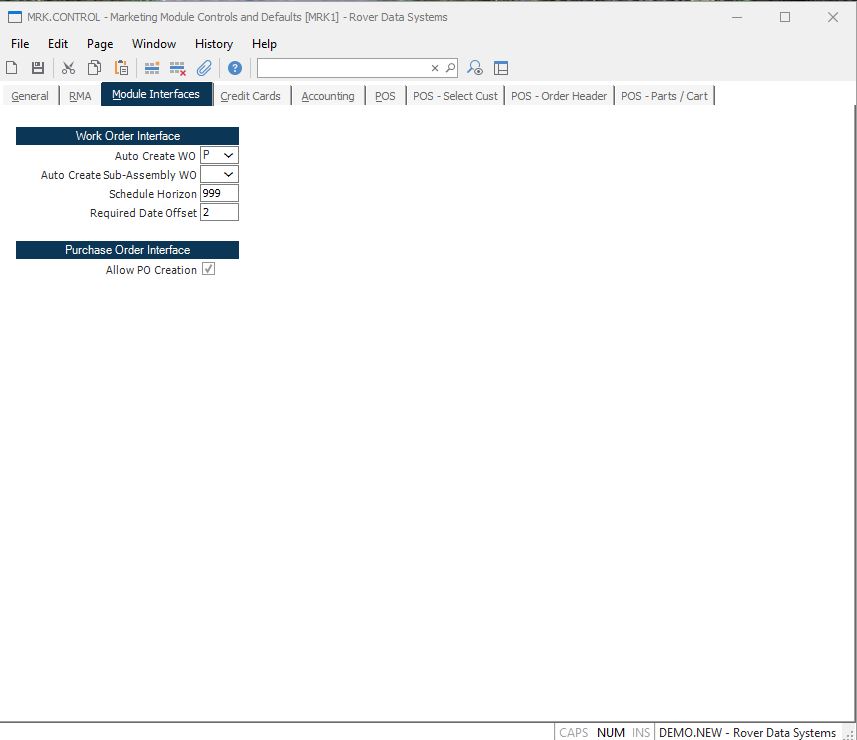
Task: Click the Required Date Offset field
Action: coord(219,213)
